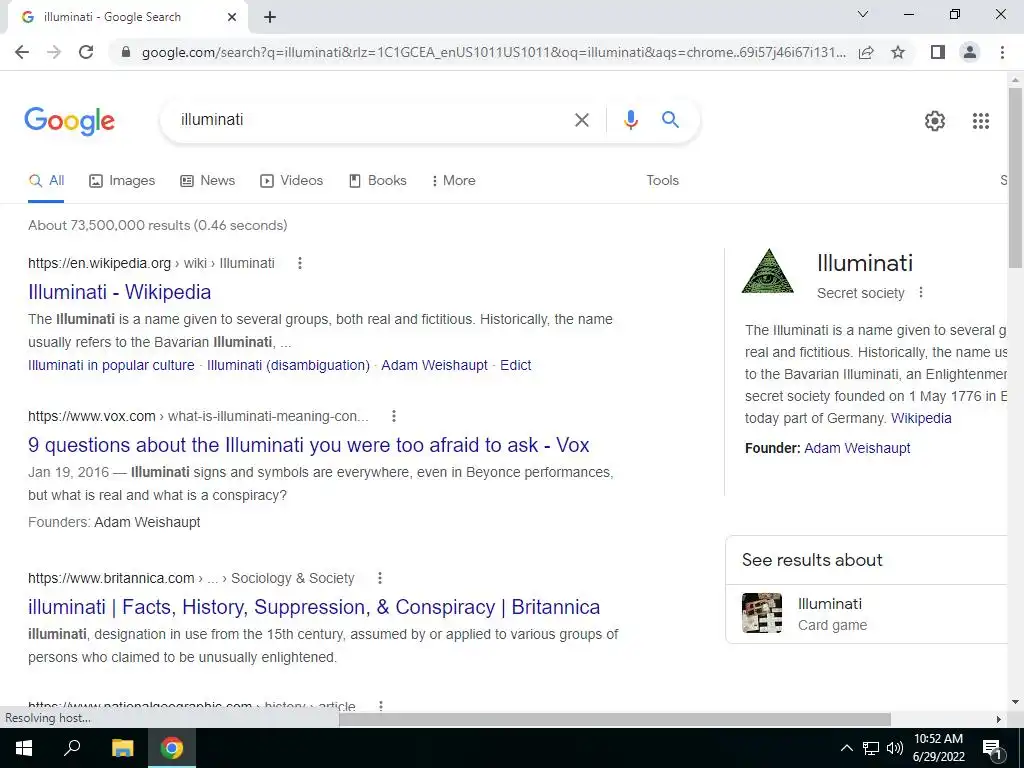Viewport: 1024px width, 768px height.
Task: Click the vertical scrollbar thumb
Action: click(x=1015, y=176)
